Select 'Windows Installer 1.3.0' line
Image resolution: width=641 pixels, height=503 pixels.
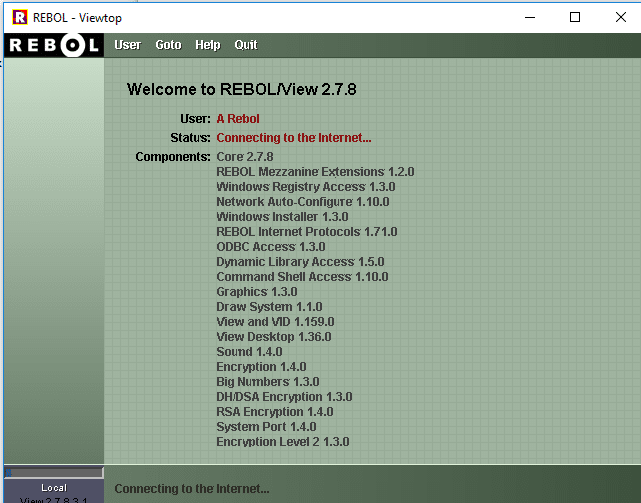pyautogui.click(x=282, y=217)
